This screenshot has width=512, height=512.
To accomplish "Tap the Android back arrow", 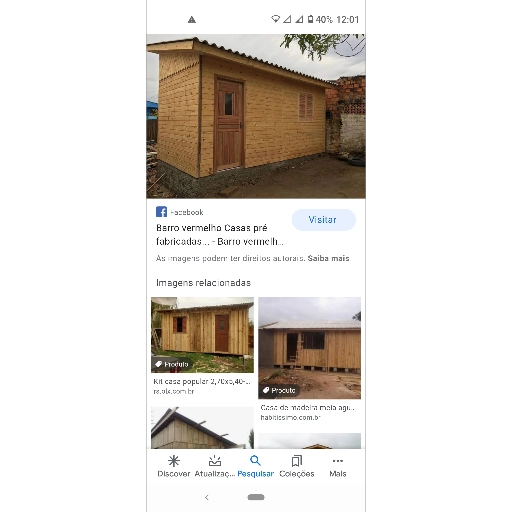I will 207,497.
